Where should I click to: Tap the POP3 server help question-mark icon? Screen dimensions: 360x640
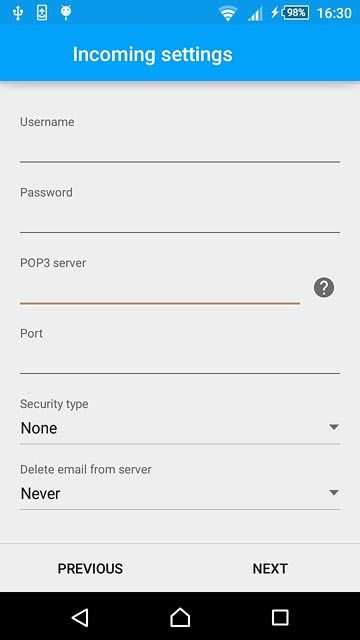(324, 288)
